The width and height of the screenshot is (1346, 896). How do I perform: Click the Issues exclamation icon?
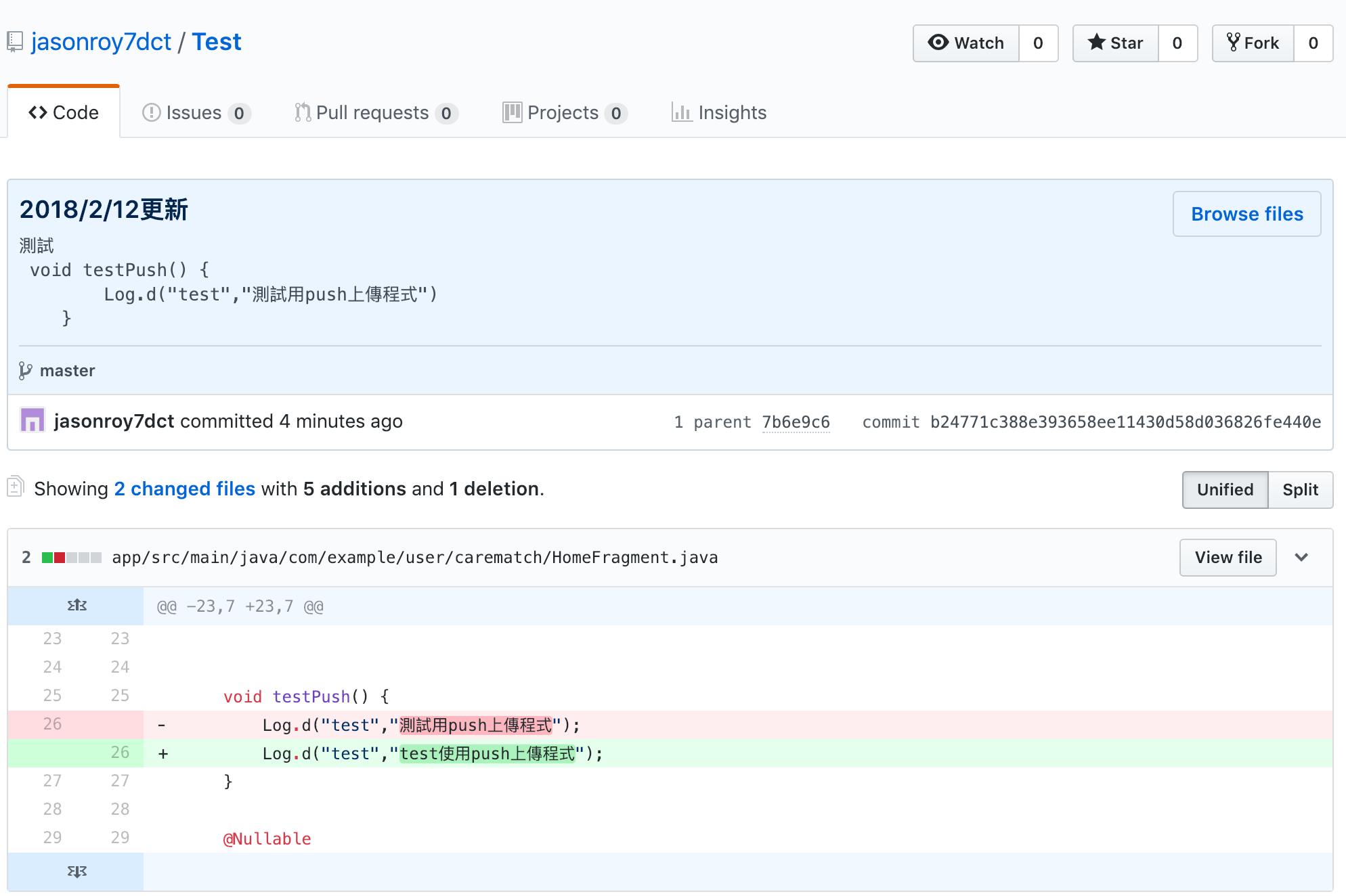[151, 112]
